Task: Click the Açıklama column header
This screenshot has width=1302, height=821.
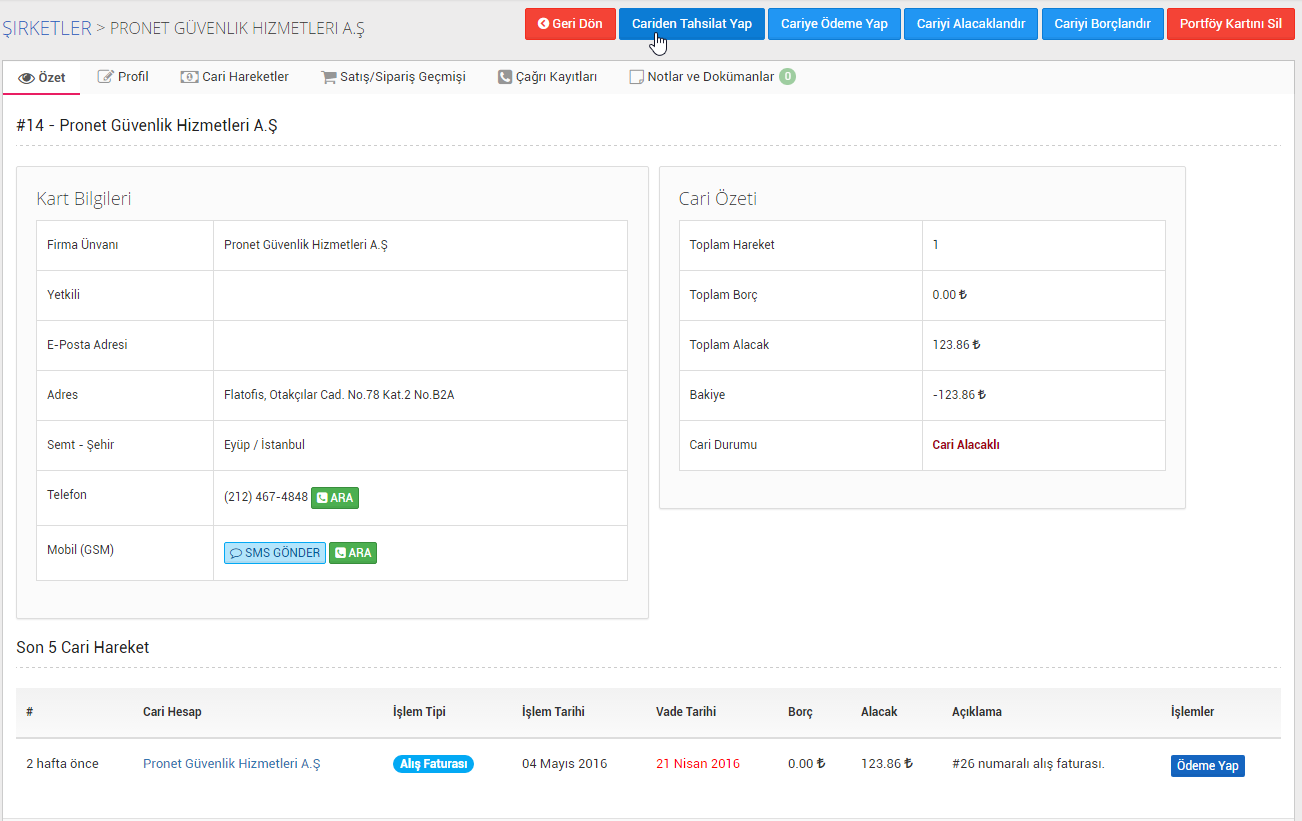Action: click(977, 712)
